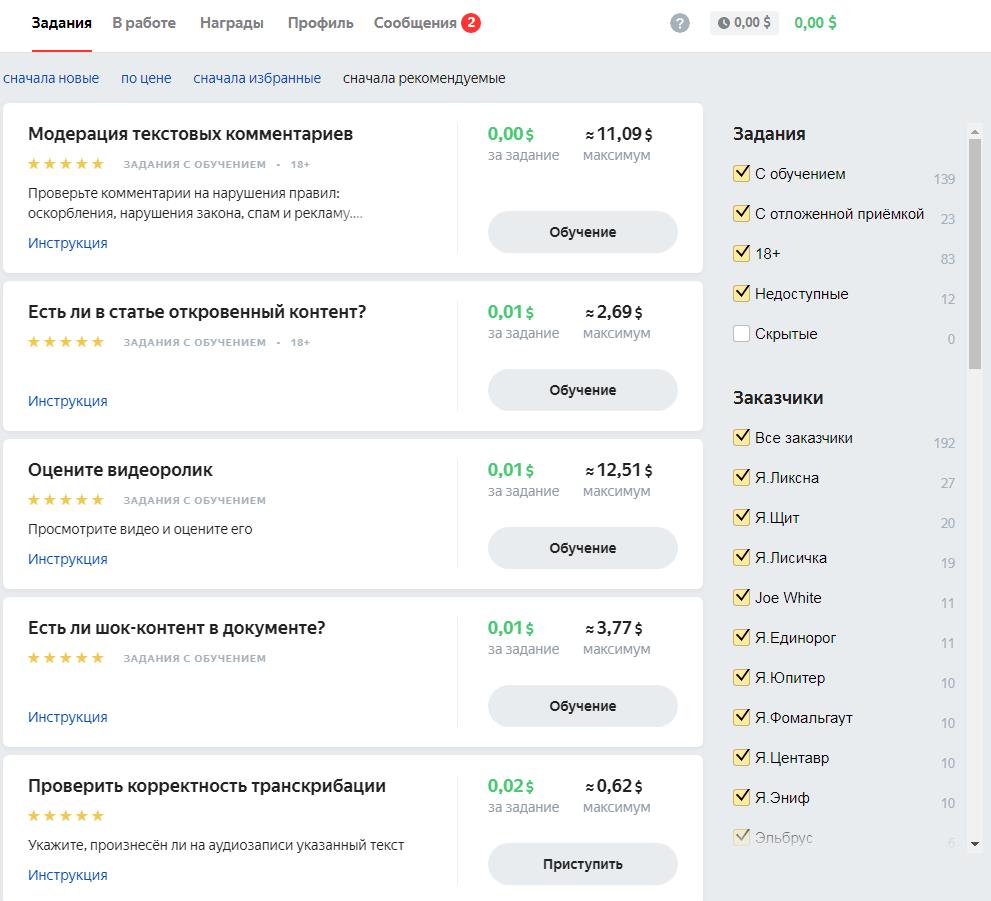Click the ≈11,09 $ maximum amount
Viewport: 991px width, 901px height.
(x=618, y=134)
